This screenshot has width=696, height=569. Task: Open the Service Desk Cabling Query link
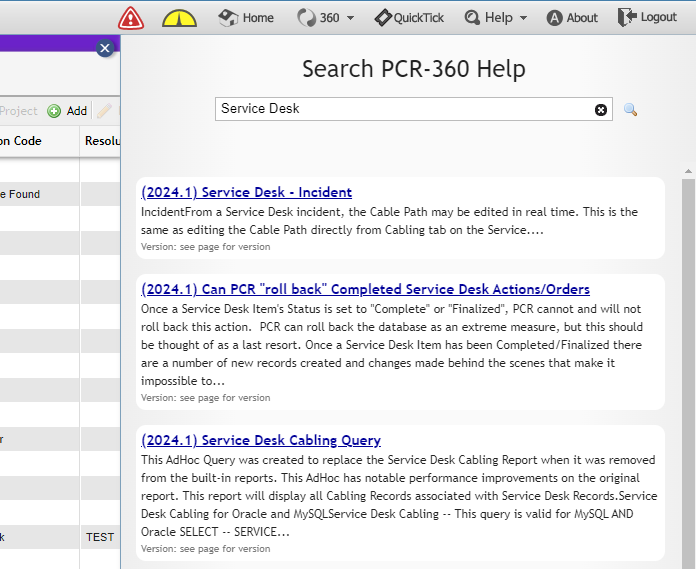(x=261, y=440)
